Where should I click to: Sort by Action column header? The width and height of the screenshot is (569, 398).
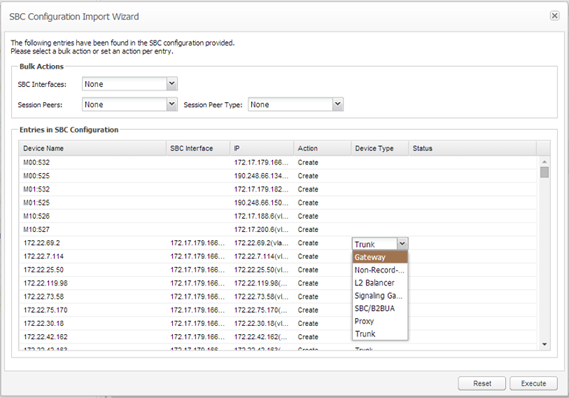(322, 148)
